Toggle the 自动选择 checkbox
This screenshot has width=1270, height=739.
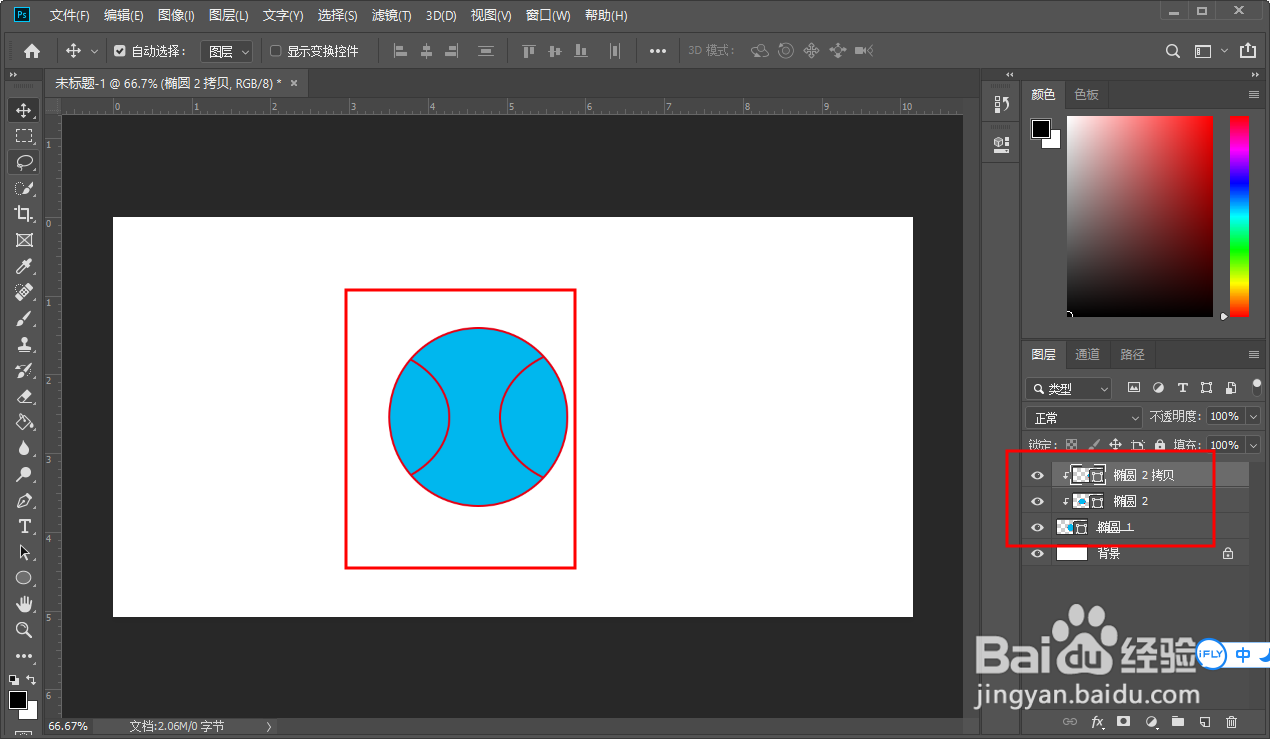point(120,51)
